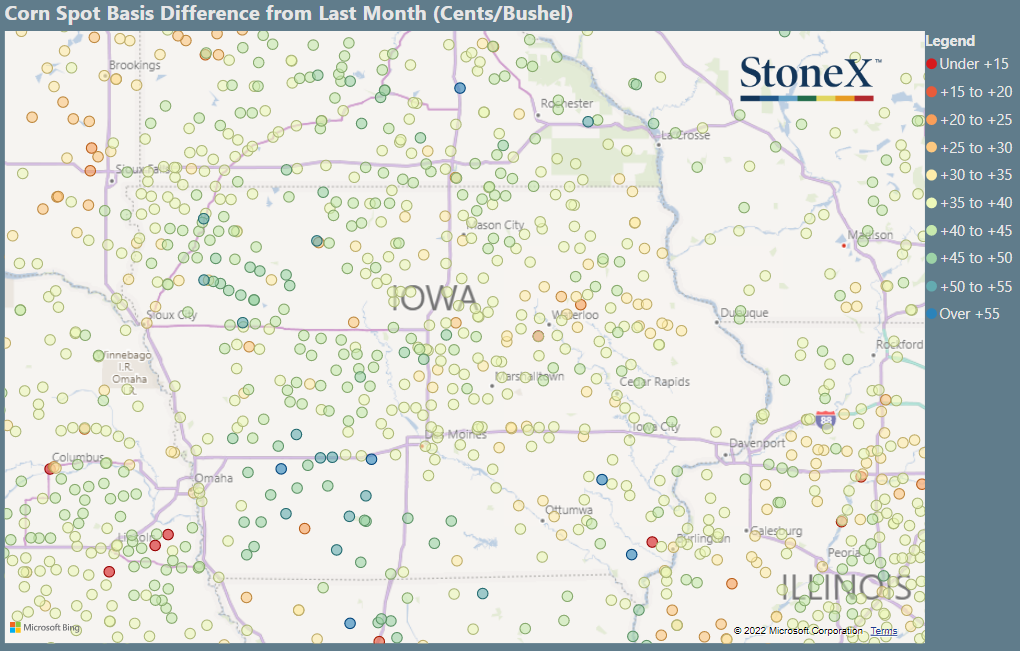Click the 'Davenport' city label
This screenshot has width=1020, height=651.
[757, 443]
